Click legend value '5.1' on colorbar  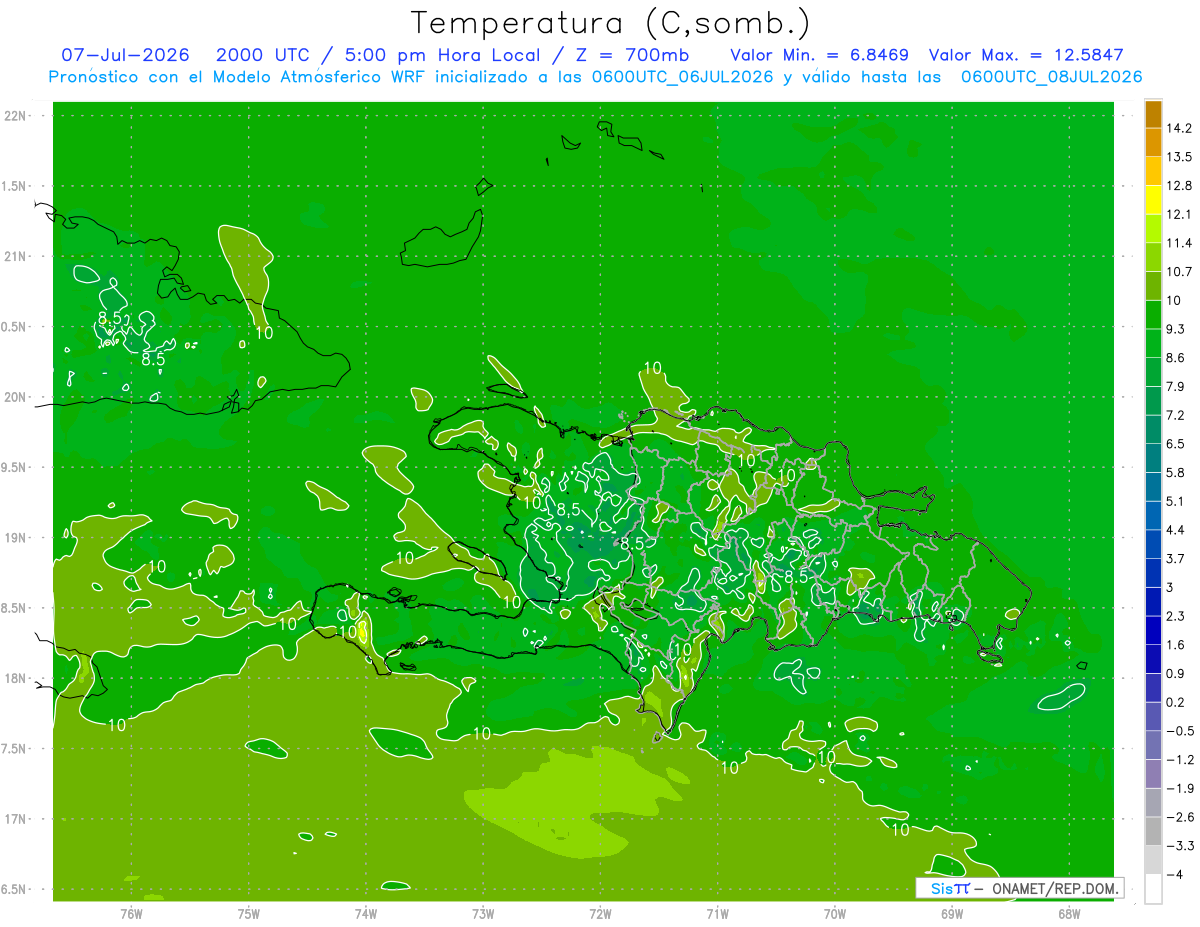point(1177,501)
